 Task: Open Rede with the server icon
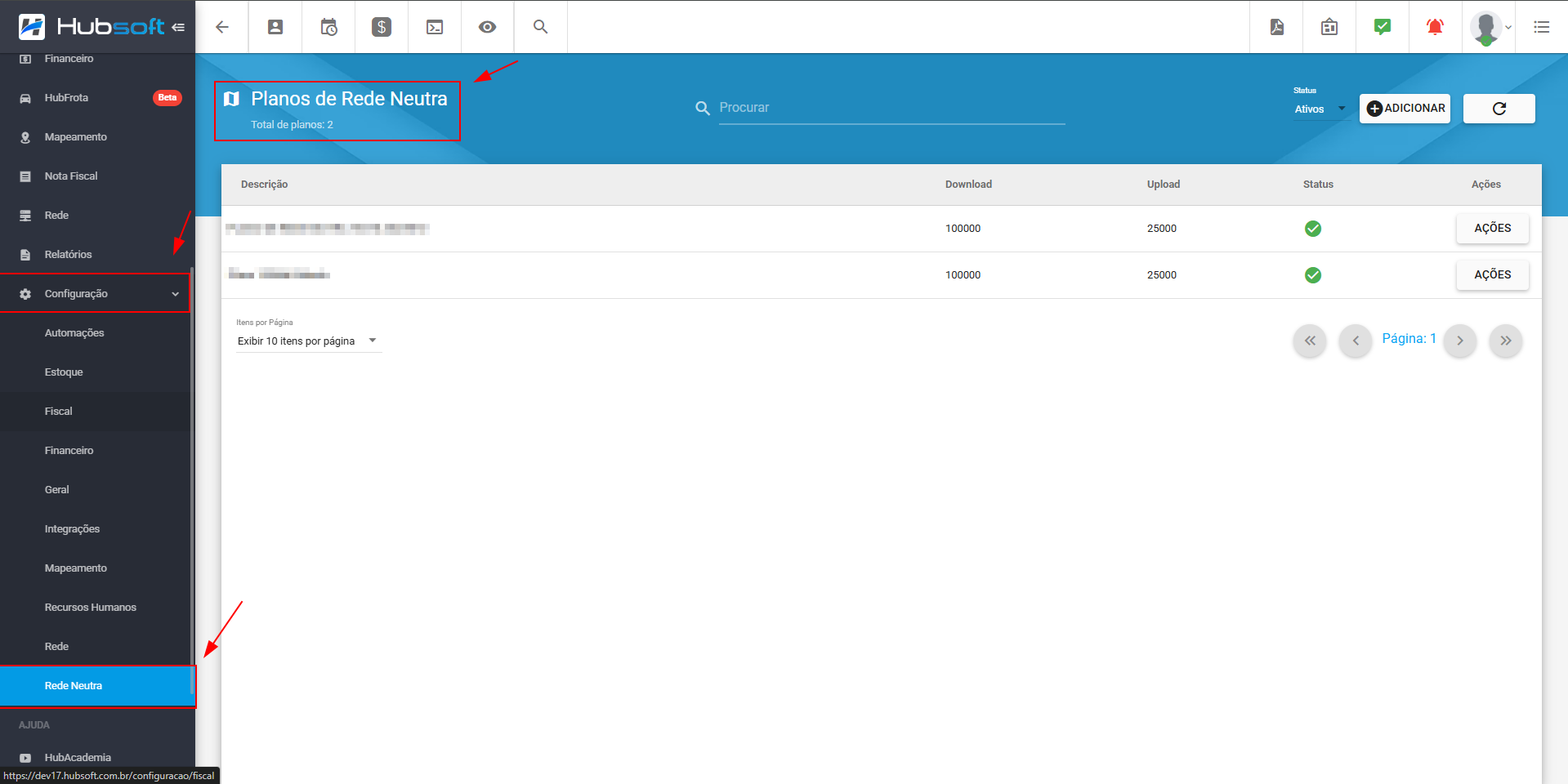pos(96,216)
